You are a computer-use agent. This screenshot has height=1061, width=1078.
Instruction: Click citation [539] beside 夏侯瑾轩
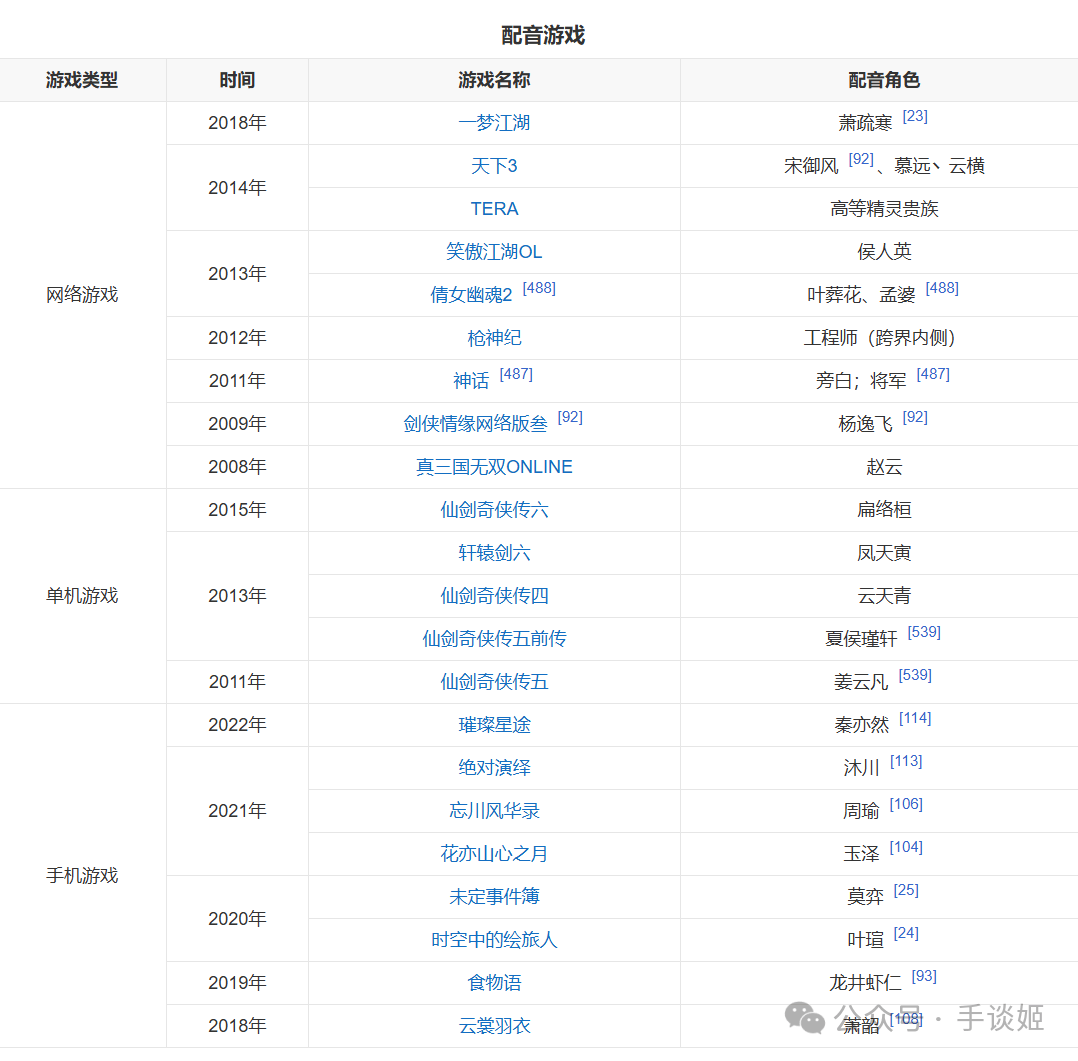[x=924, y=632]
